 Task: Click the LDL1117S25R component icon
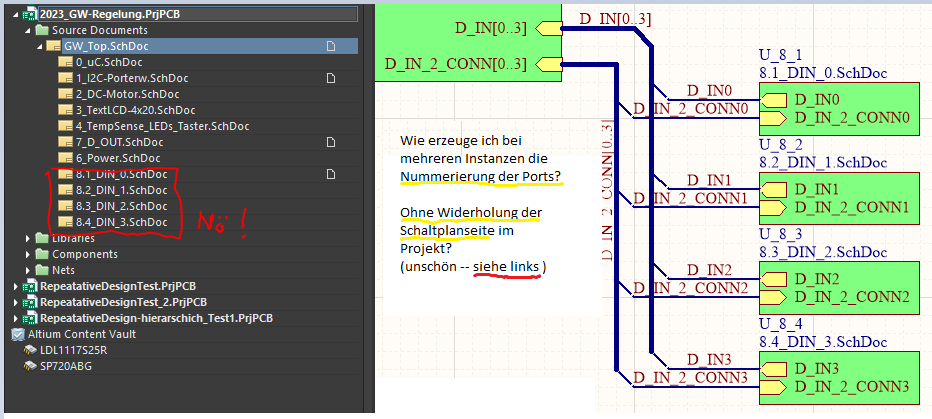[x=30, y=351]
